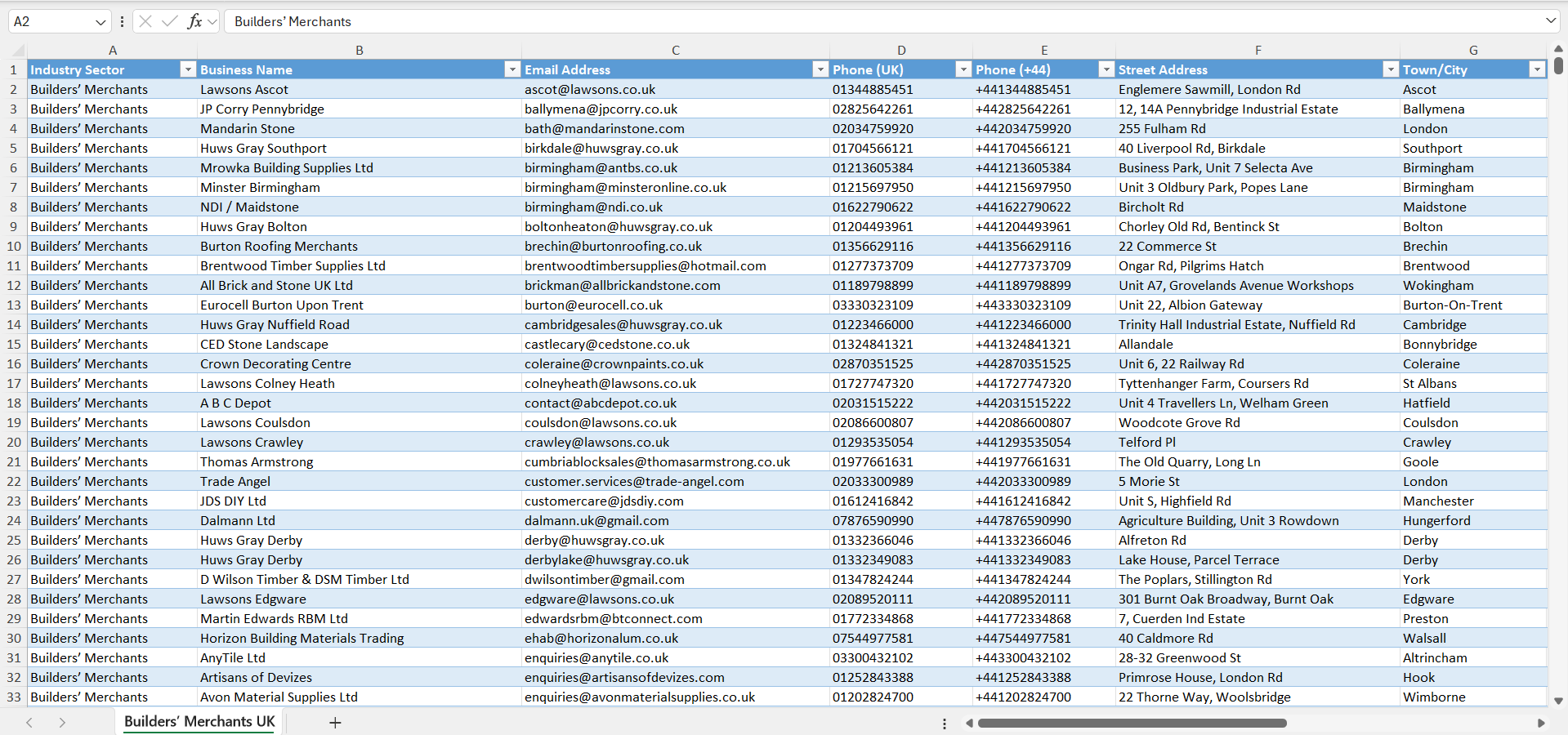Select row 17 header
This screenshot has height=735, width=1568.
[x=14, y=384]
